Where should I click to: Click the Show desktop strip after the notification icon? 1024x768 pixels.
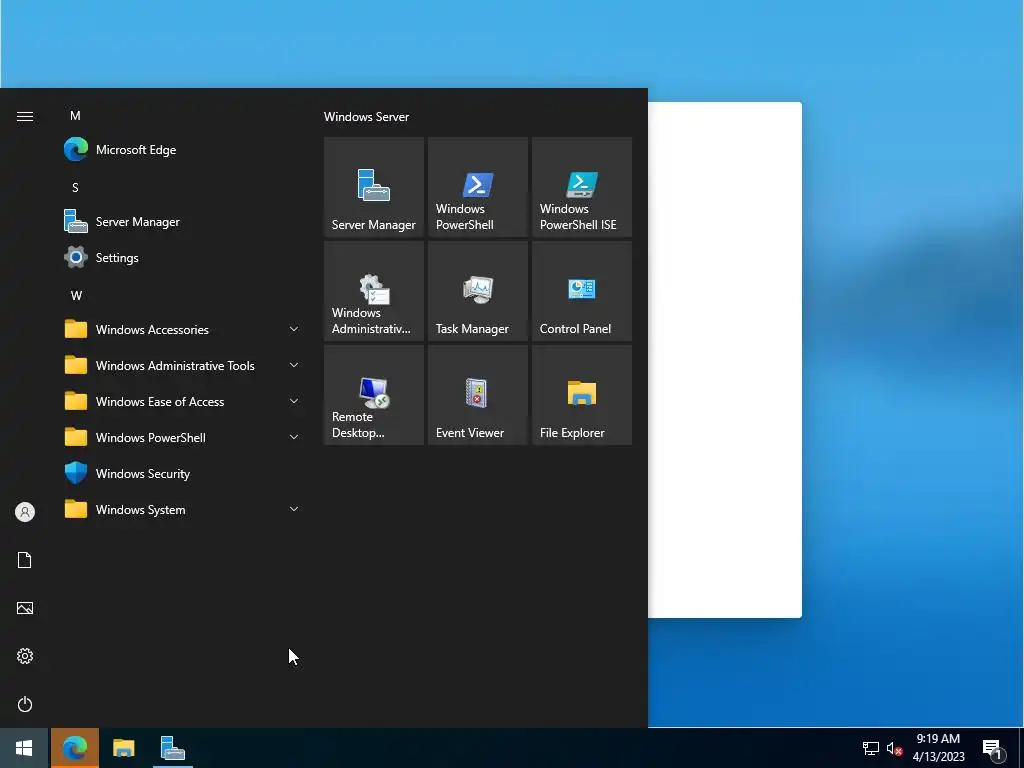[x=1021, y=748]
